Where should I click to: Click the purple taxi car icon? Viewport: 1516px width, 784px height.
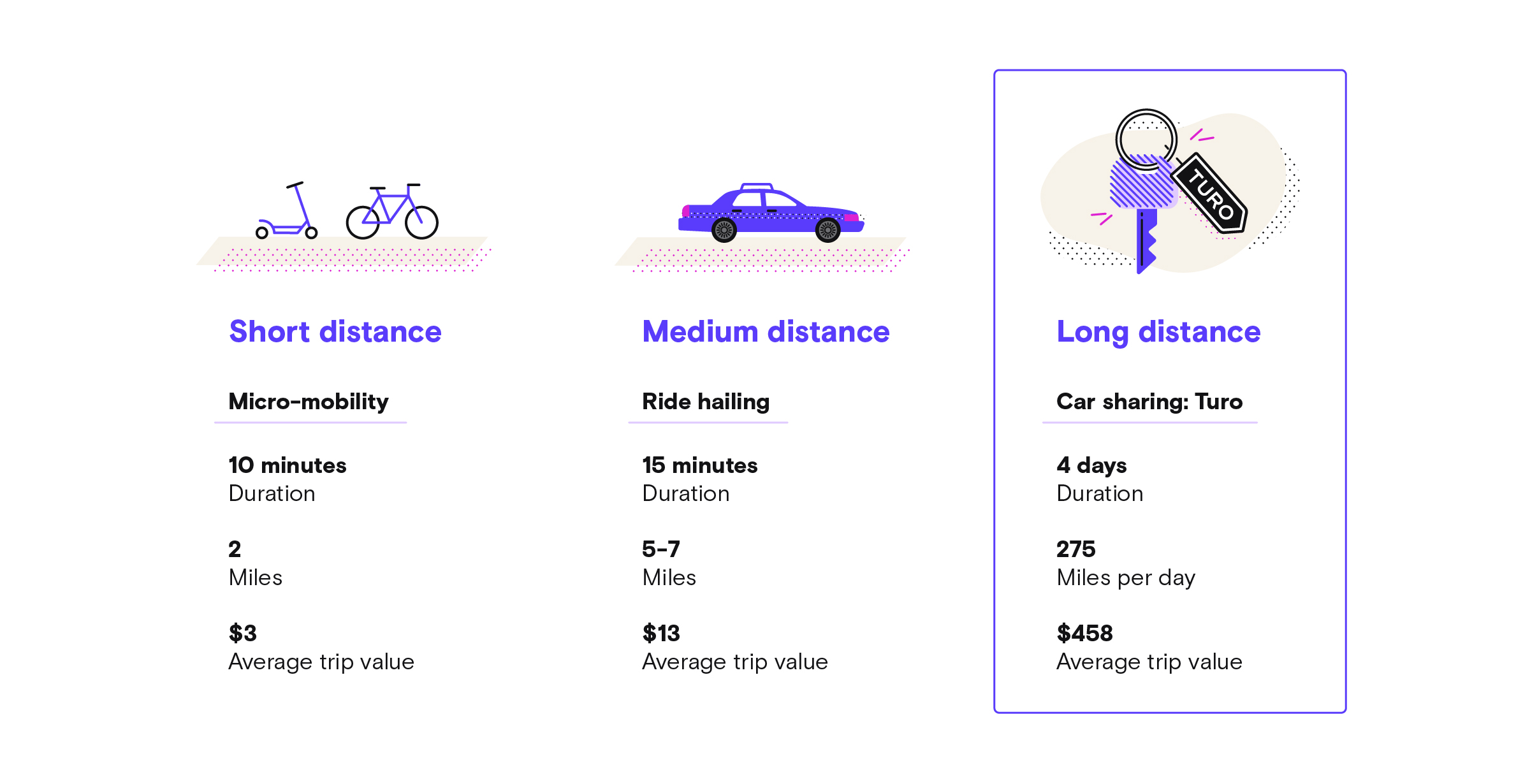771,214
